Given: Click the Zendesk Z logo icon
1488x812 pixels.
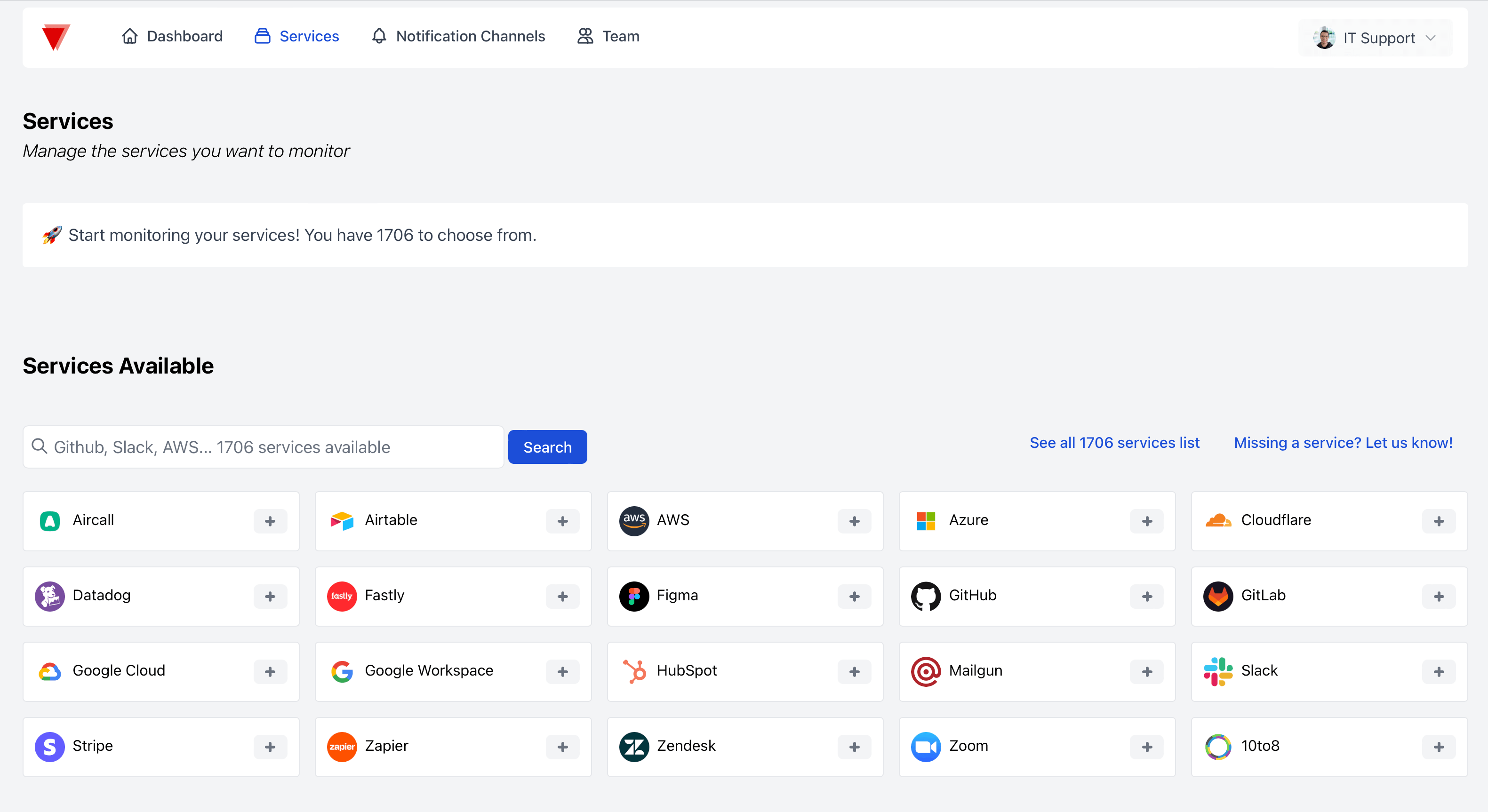Looking at the screenshot, I should click(x=634, y=747).
